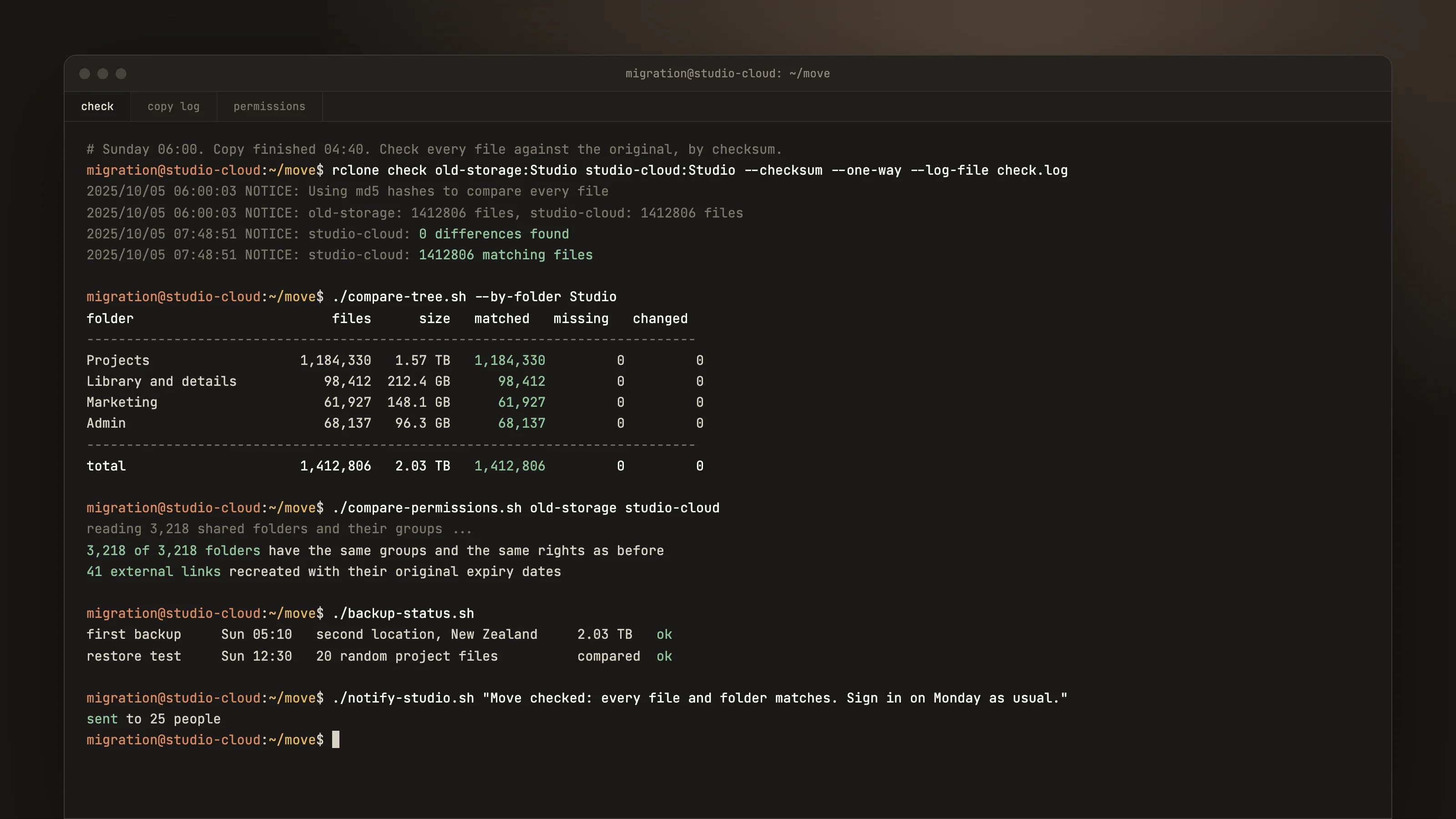Click 'first backup' row label

pyautogui.click(x=134, y=635)
